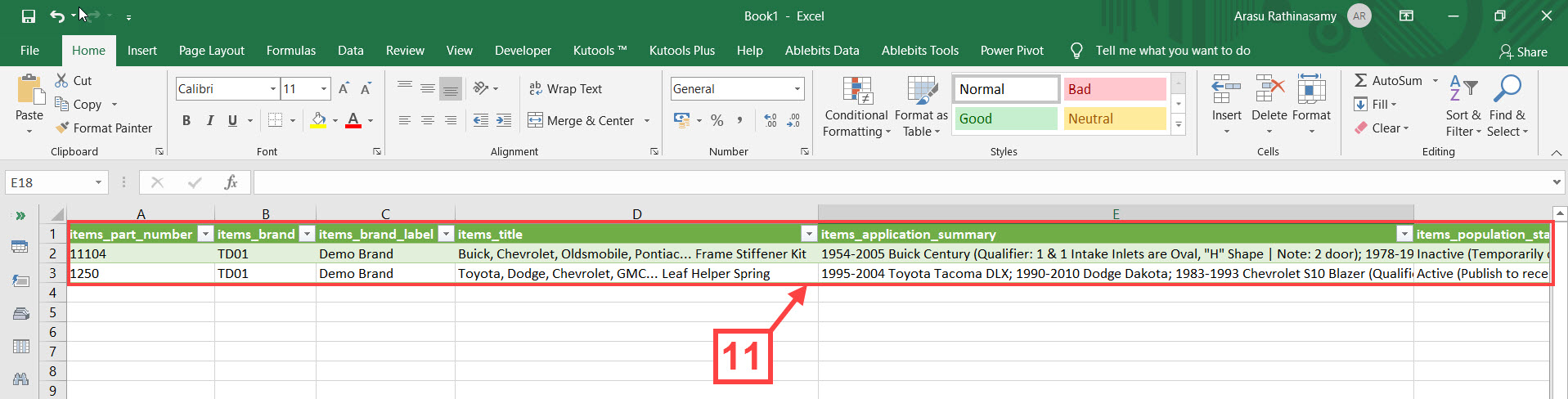Open items_brand_label filter dropdown
This screenshot has width=1568, height=399.
pos(446,234)
